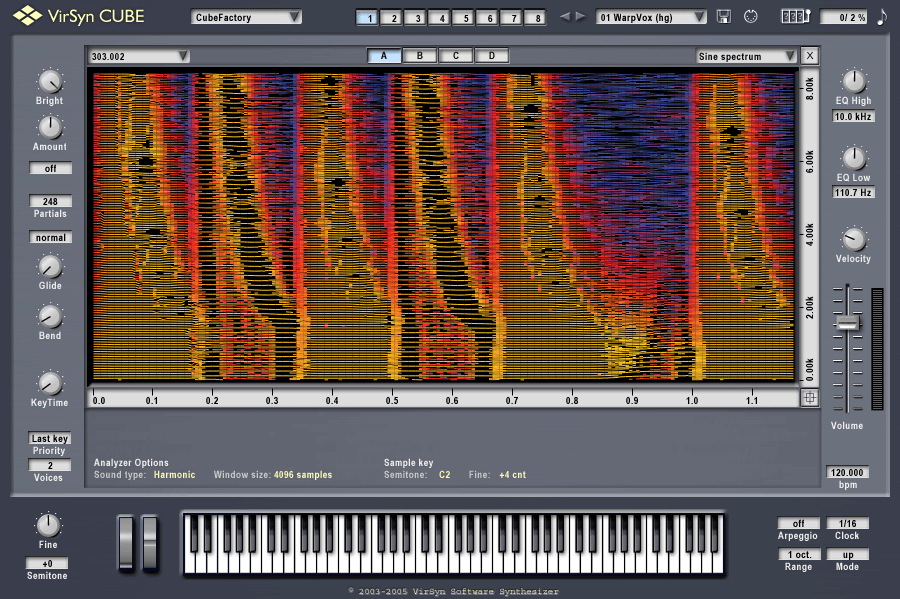
Task: Click the save preset floppy disk icon
Action: 724,17
